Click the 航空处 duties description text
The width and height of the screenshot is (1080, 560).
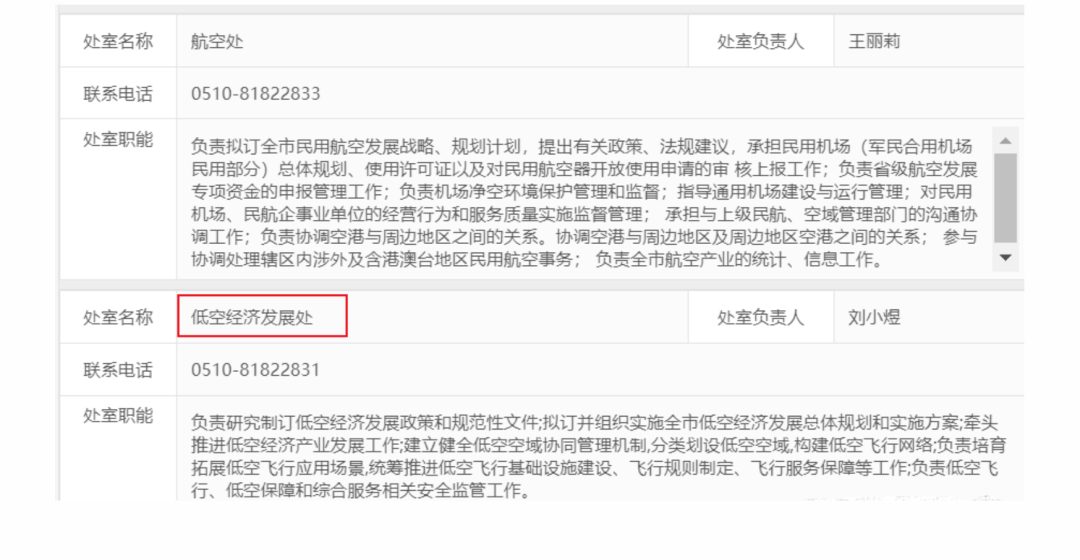coord(584,203)
